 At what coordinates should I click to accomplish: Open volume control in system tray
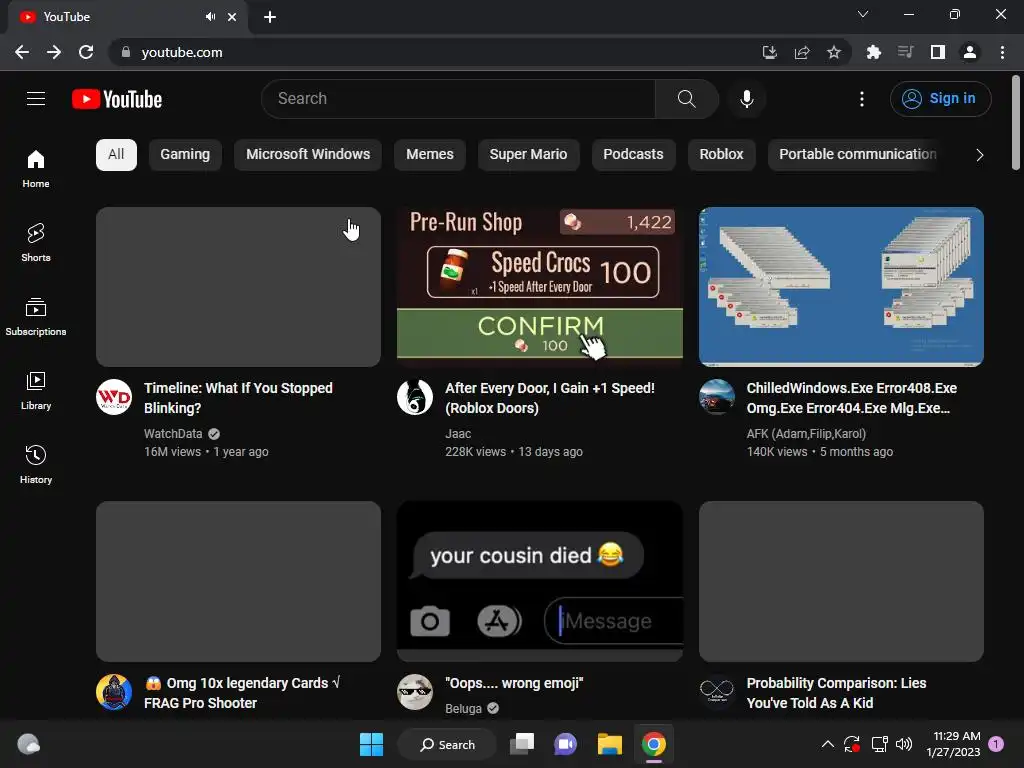pos(904,744)
